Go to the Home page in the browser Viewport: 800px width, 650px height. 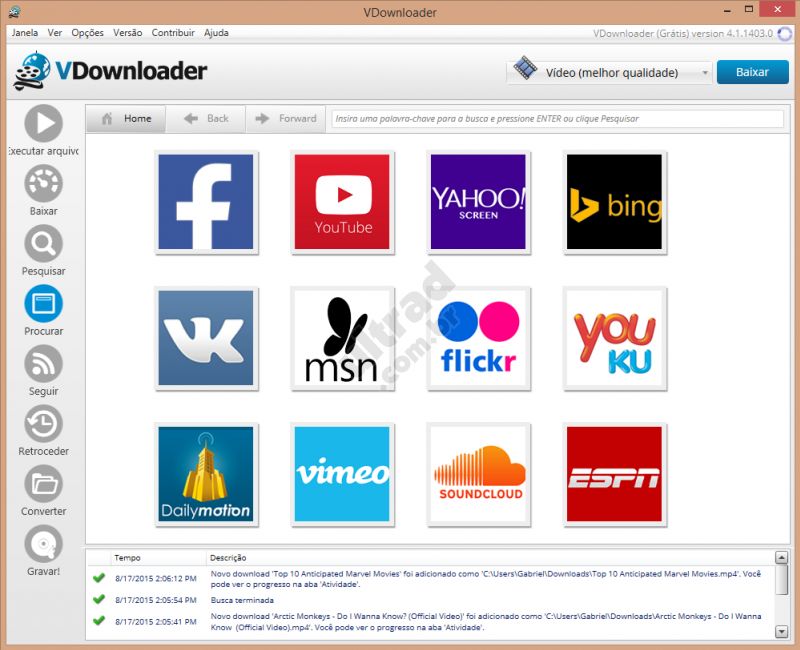coord(126,119)
